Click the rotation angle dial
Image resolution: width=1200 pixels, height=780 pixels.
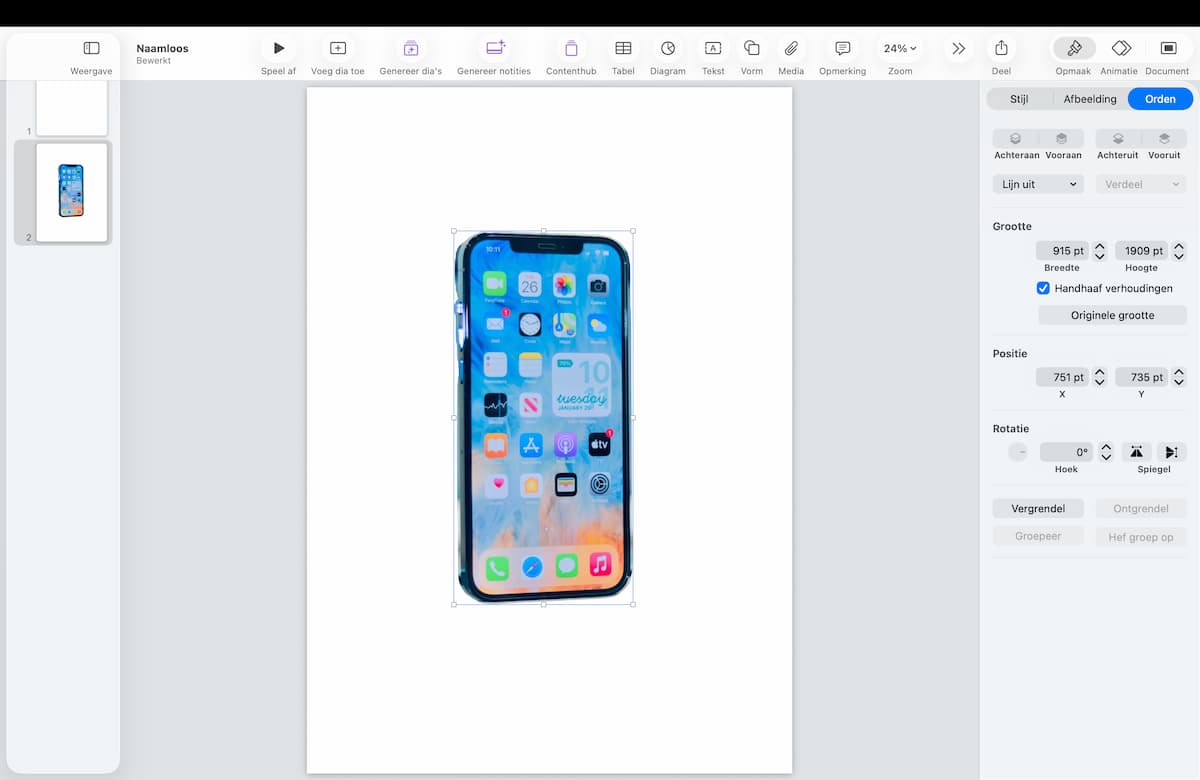click(x=1018, y=452)
